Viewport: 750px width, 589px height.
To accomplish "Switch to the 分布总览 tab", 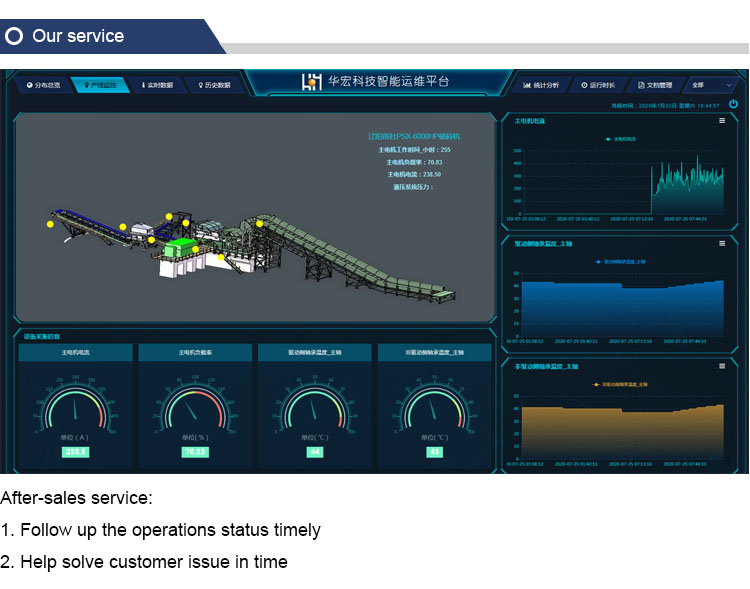I will (43, 85).
